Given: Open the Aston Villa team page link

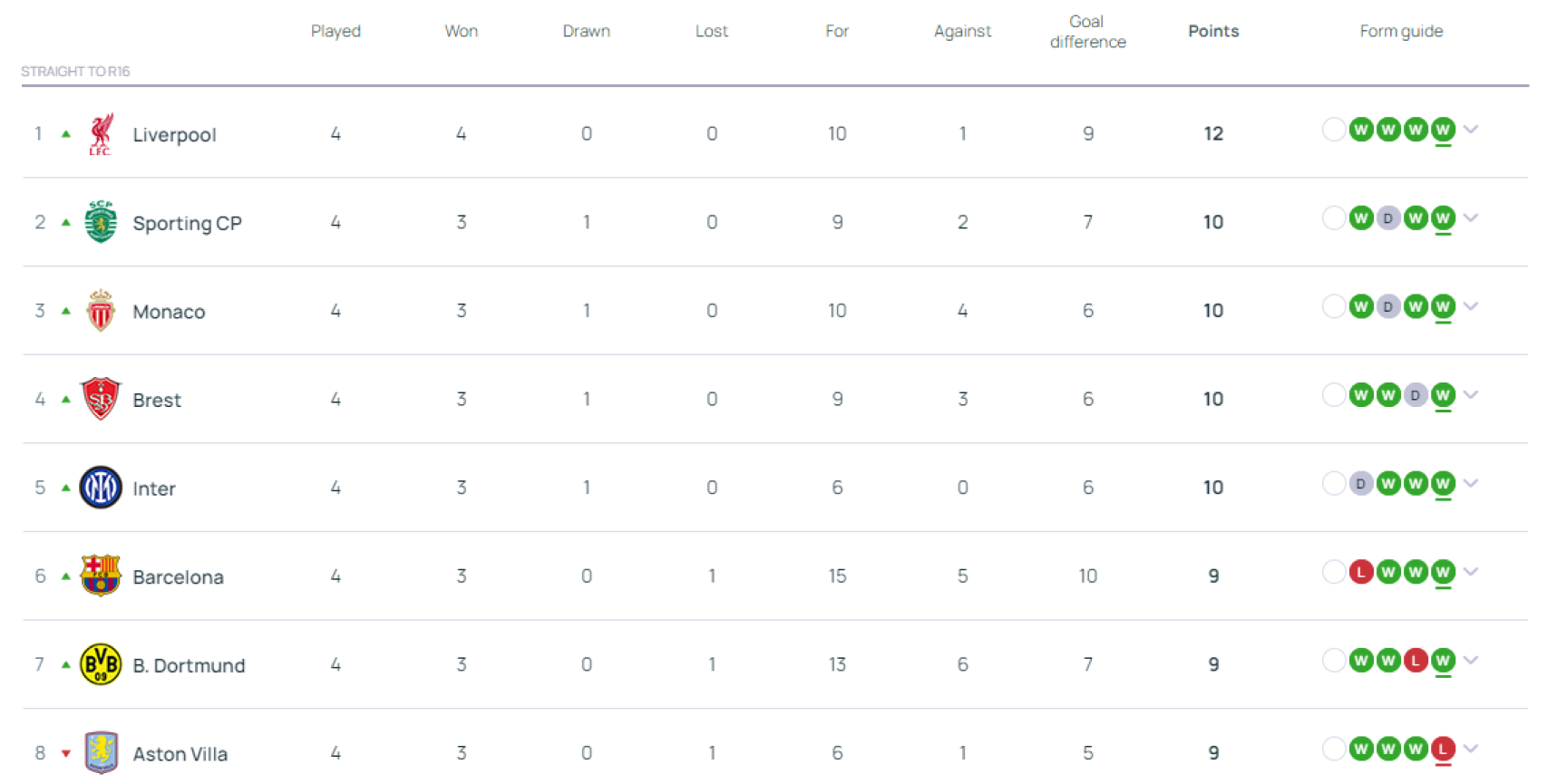Looking at the screenshot, I should [x=180, y=753].
